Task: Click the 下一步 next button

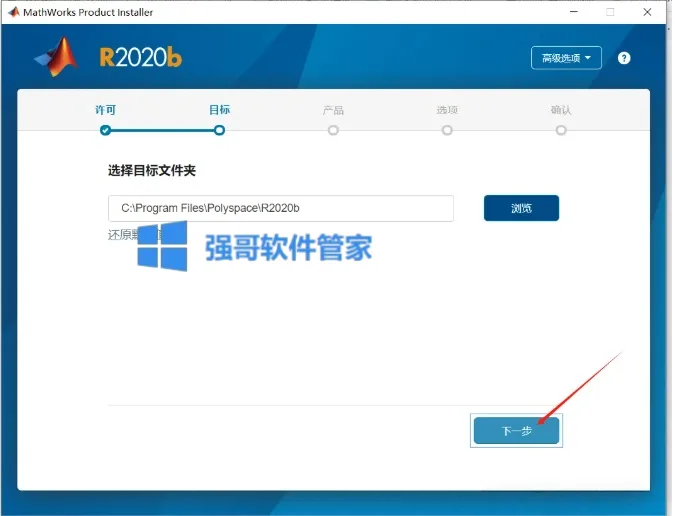Action: point(516,430)
